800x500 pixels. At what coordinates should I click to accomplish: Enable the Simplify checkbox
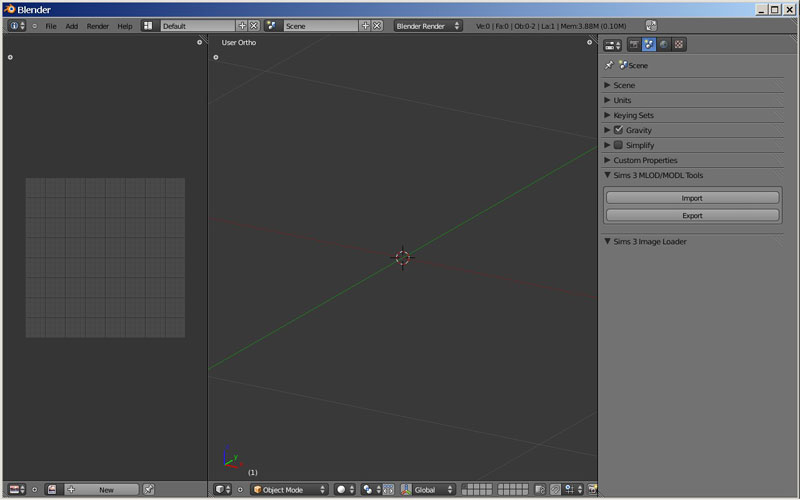tap(618, 145)
